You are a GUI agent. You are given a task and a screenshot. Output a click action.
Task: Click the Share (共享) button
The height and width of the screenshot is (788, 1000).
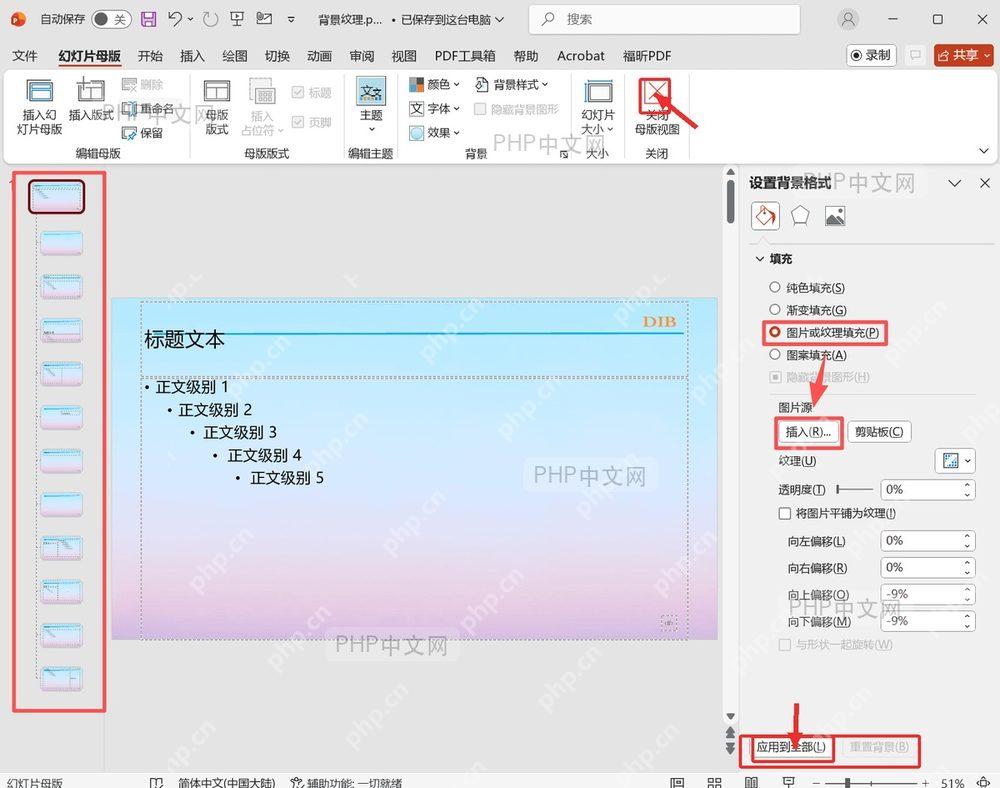click(963, 55)
